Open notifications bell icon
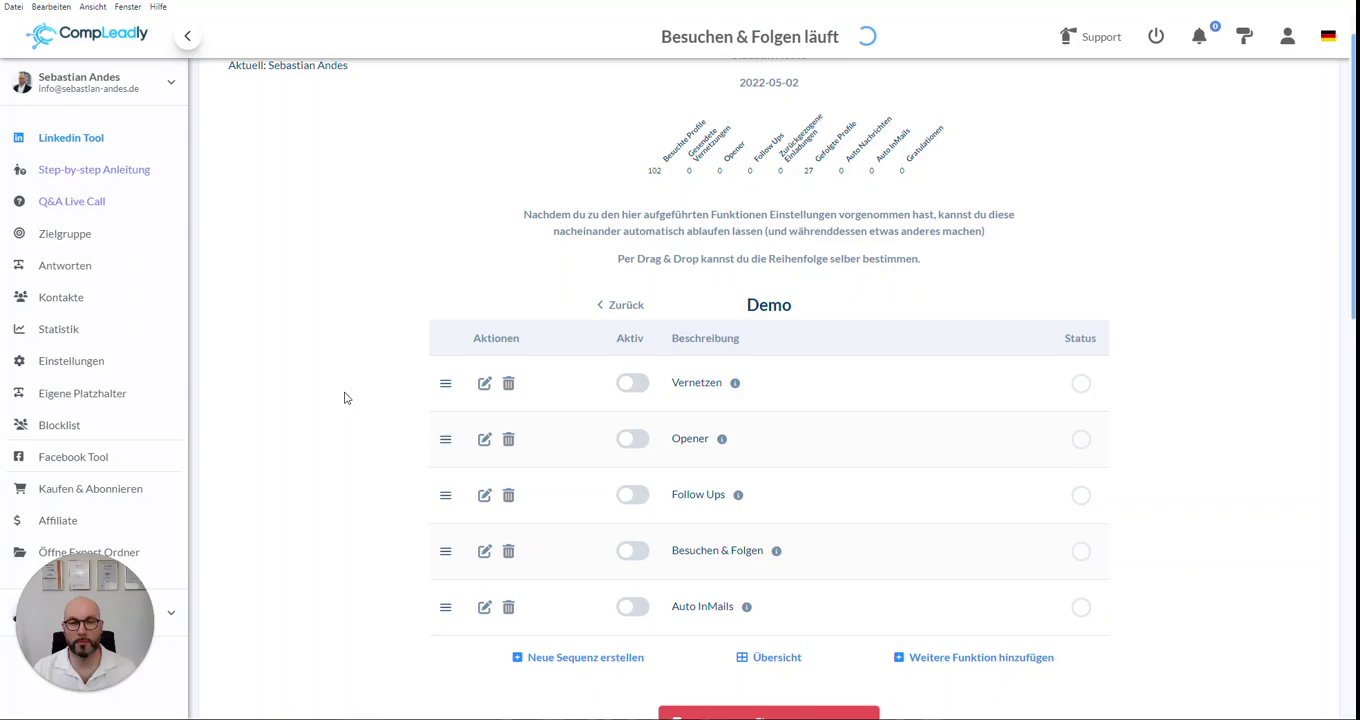1360x720 pixels. [1199, 36]
